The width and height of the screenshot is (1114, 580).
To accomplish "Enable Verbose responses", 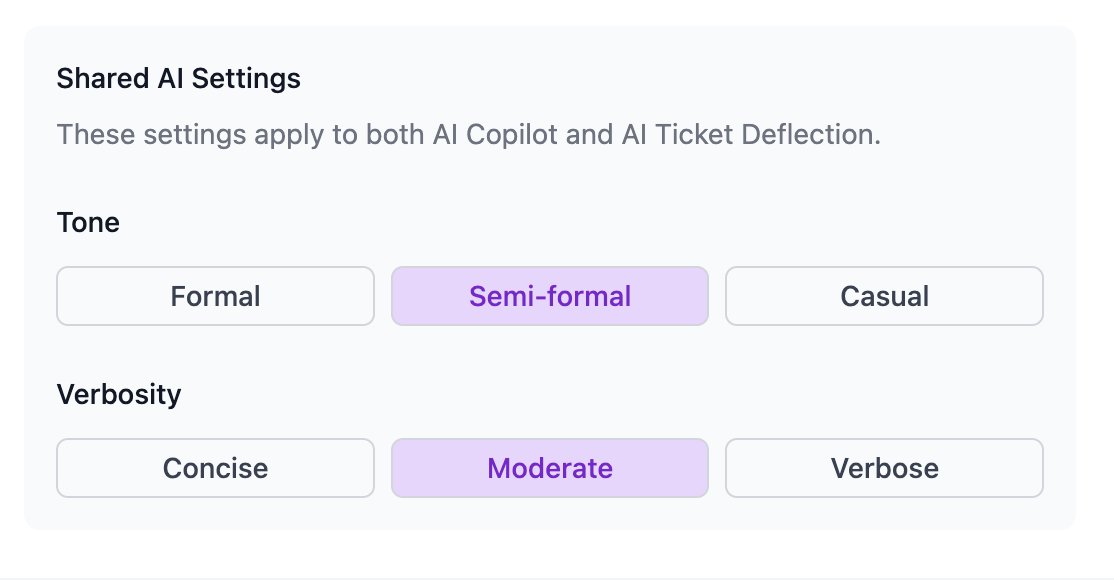I will pyautogui.click(x=884, y=468).
